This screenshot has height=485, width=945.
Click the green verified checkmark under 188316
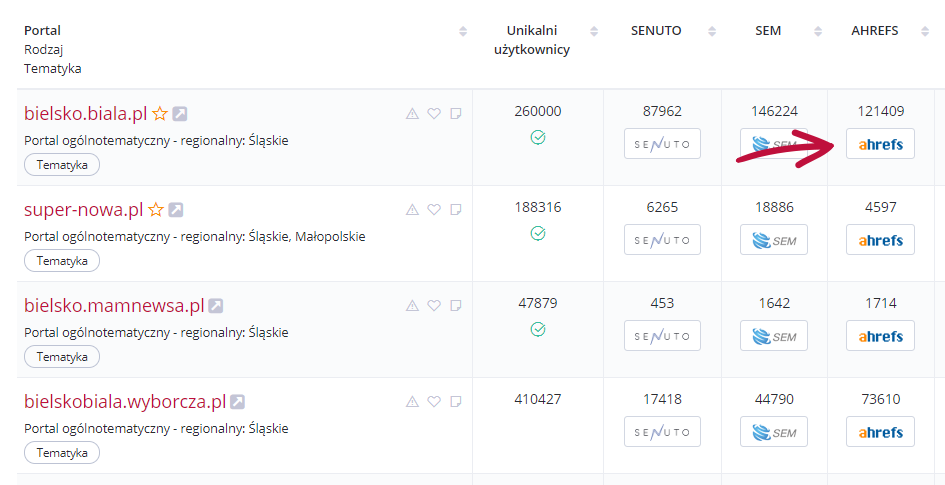click(538, 233)
